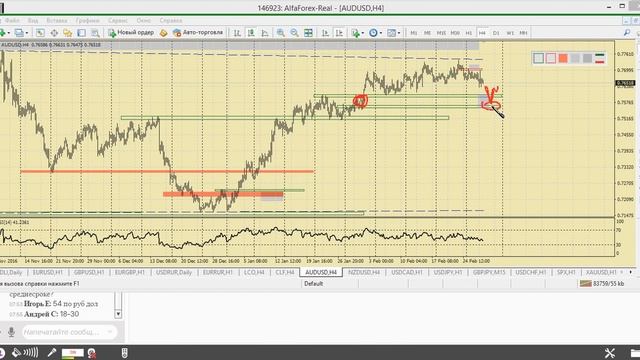
Task: Select the M30 timeframe button
Action: [x=455, y=33]
